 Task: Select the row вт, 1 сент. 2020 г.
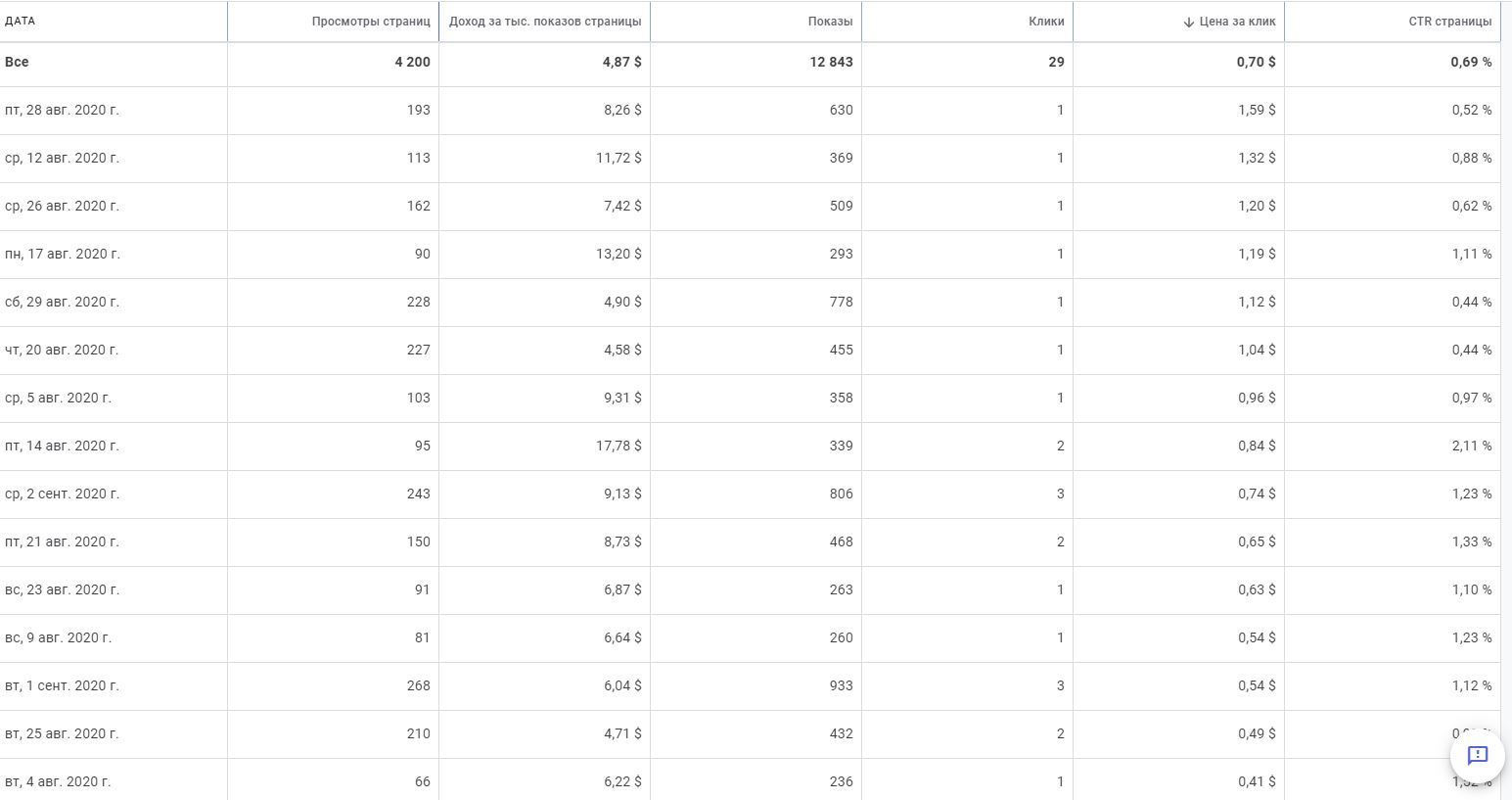click(x=62, y=685)
